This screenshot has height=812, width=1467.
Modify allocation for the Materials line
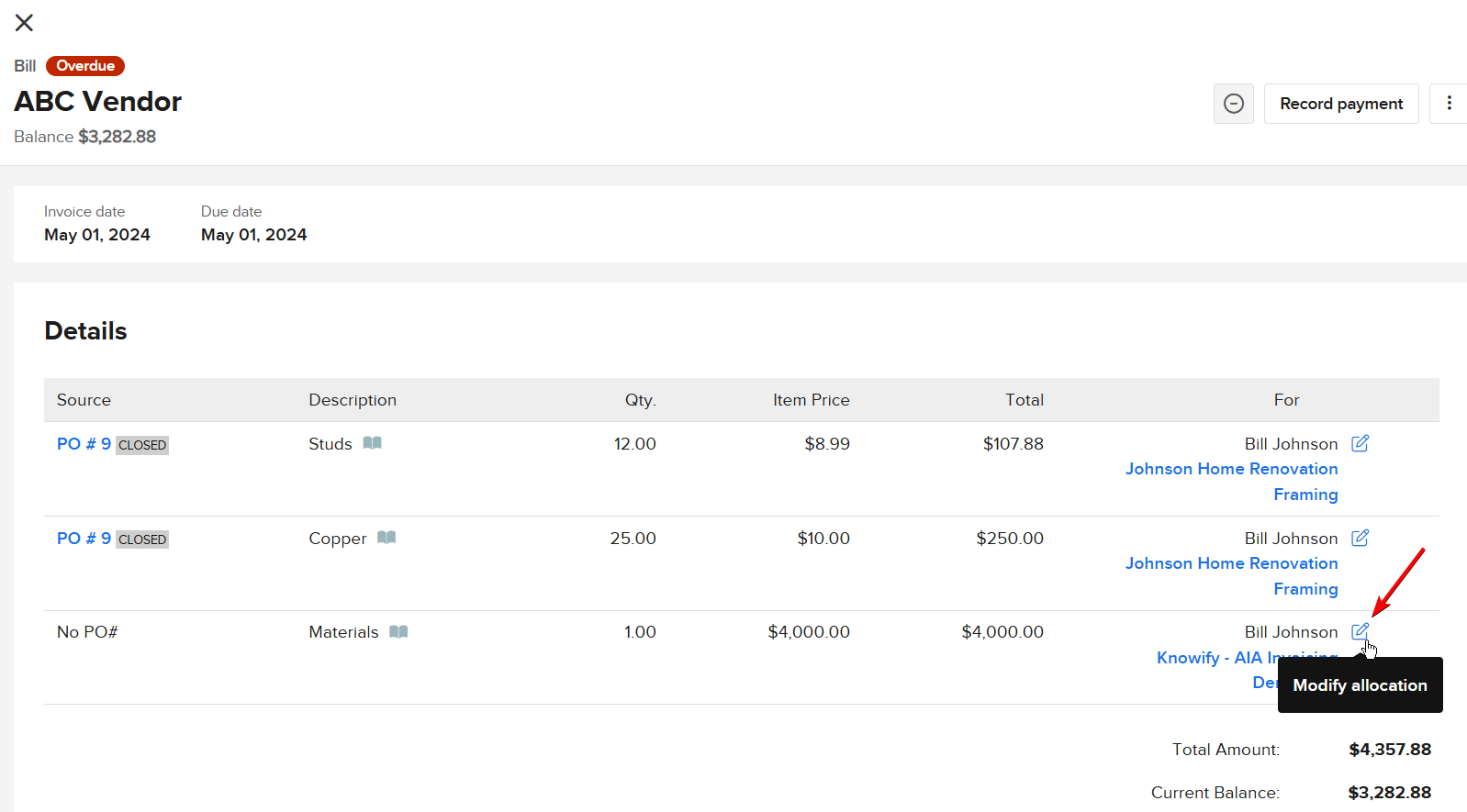[x=1360, y=632]
